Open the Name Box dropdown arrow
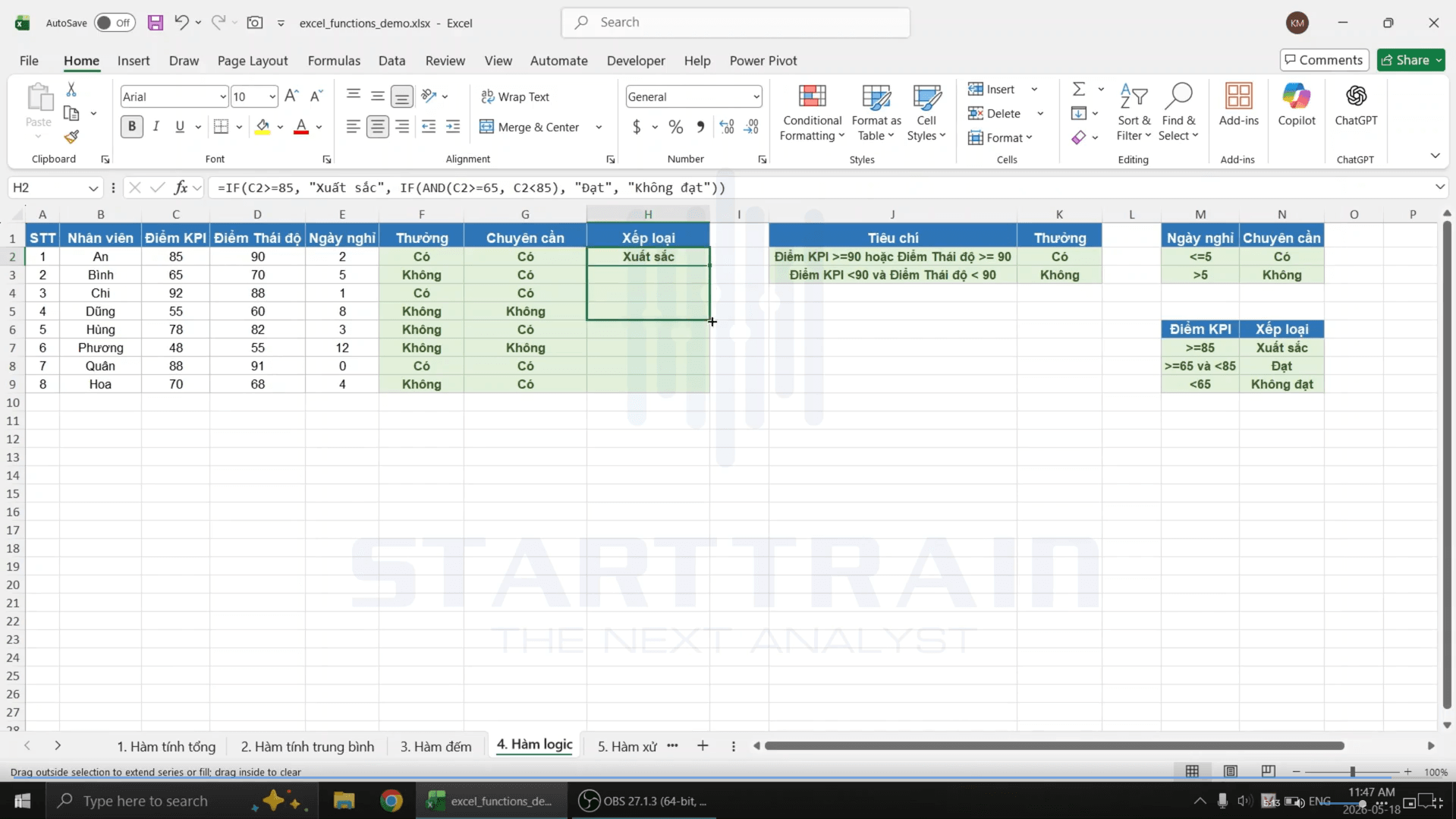The image size is (1456, 819). pyautogui.click(x=93, y=188)
